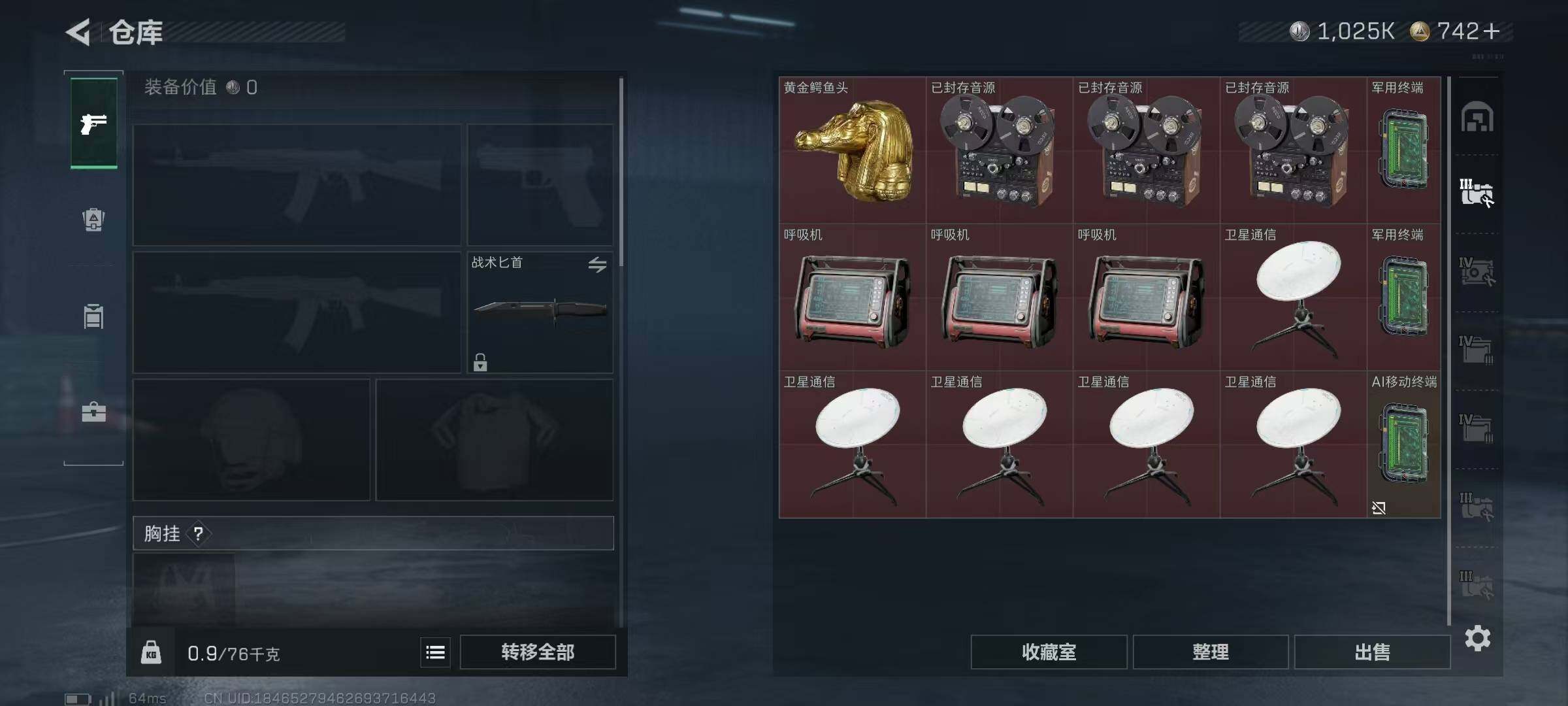This screenshot has width=1568, height=706.
Task: Open the 收藏室 collection room
Action: click(x=1049, y=652)
